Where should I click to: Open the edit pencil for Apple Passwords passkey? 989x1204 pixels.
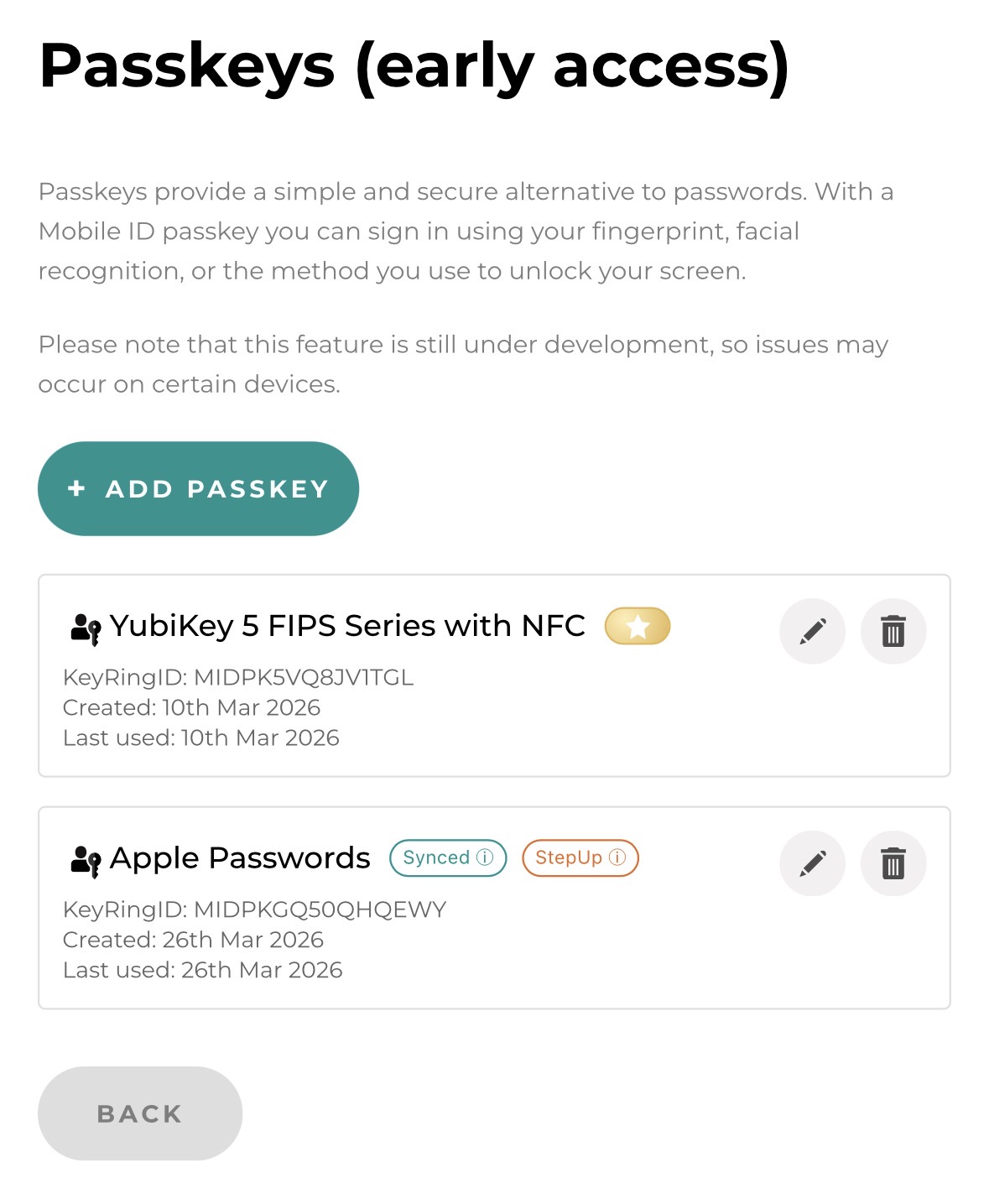[x=811, y=863]
